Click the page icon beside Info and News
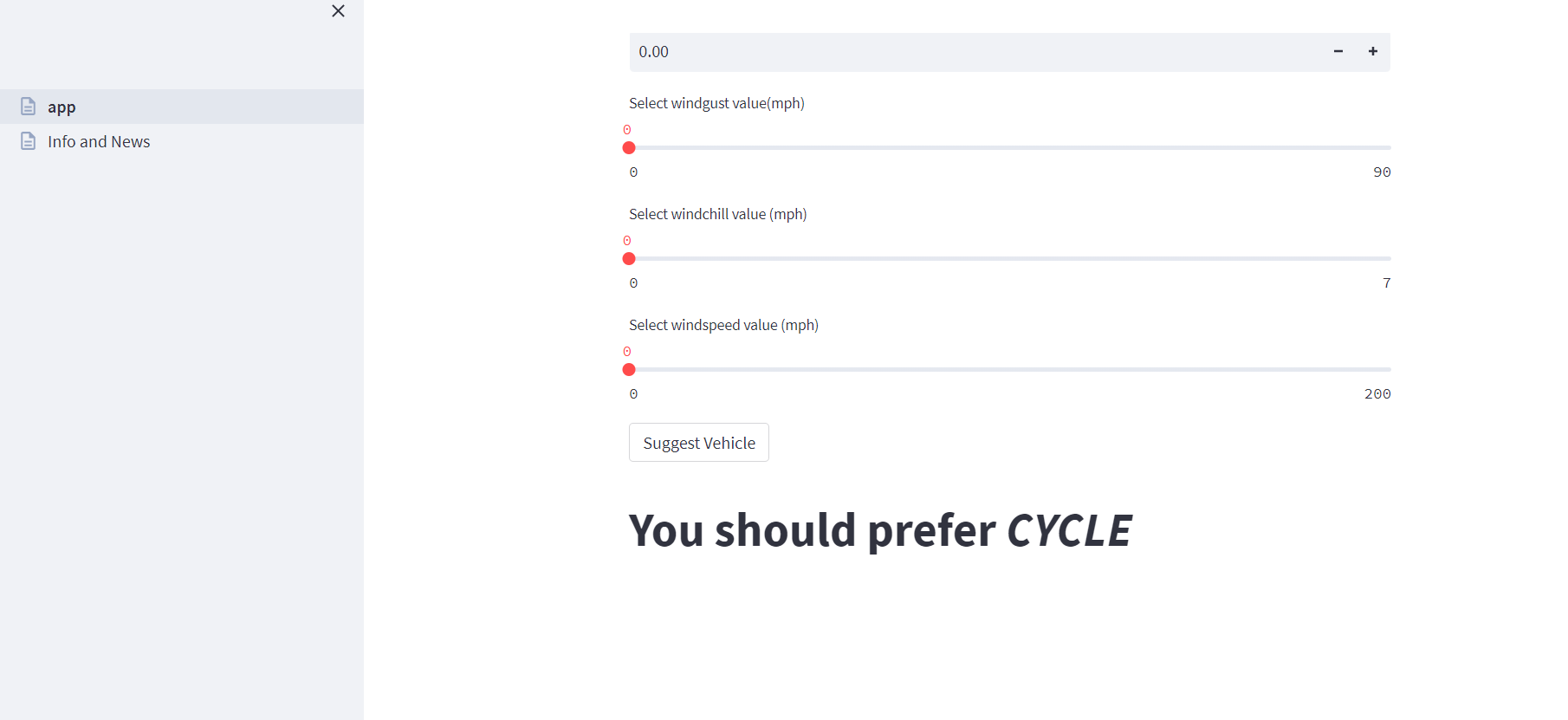Image resolution: width=1568 pixels, height=720 pixels. tap(29, 141)
